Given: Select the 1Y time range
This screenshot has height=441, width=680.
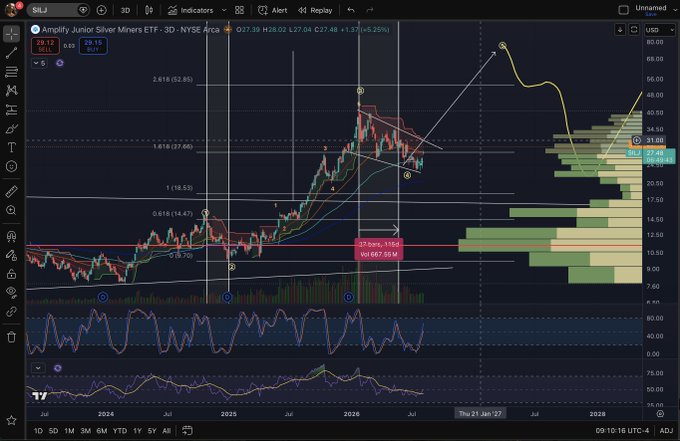Looking at the screenshot, I should tap(137, 431).
